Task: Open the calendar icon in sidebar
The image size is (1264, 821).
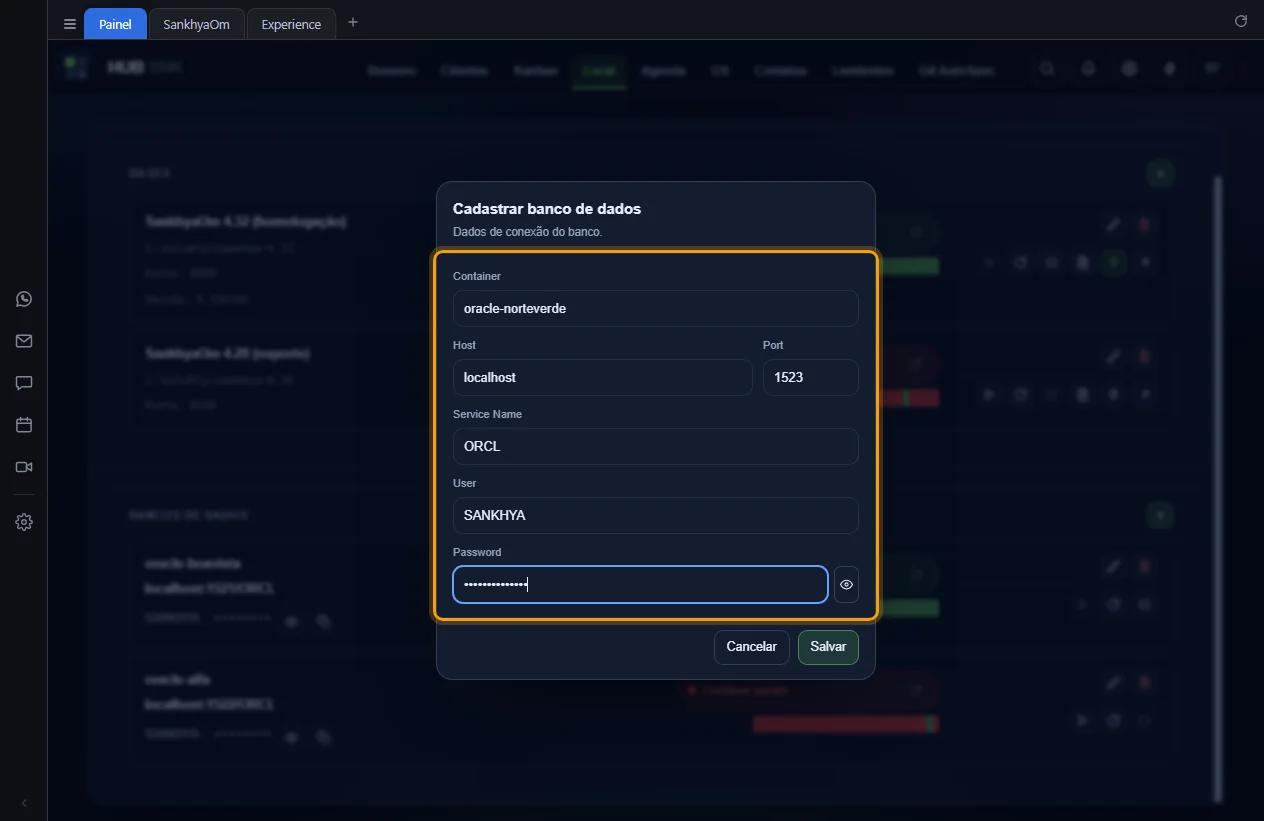Action: (24, 425)
